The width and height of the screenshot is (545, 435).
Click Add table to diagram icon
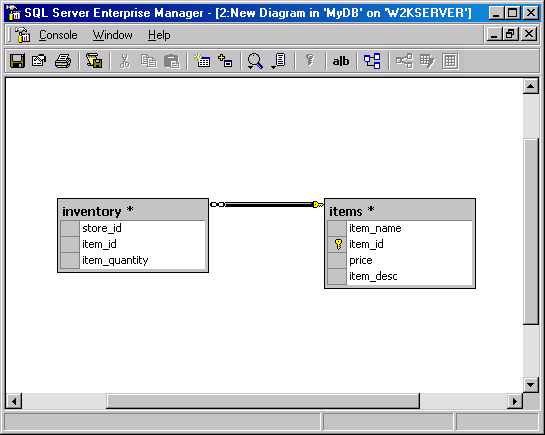225,61
